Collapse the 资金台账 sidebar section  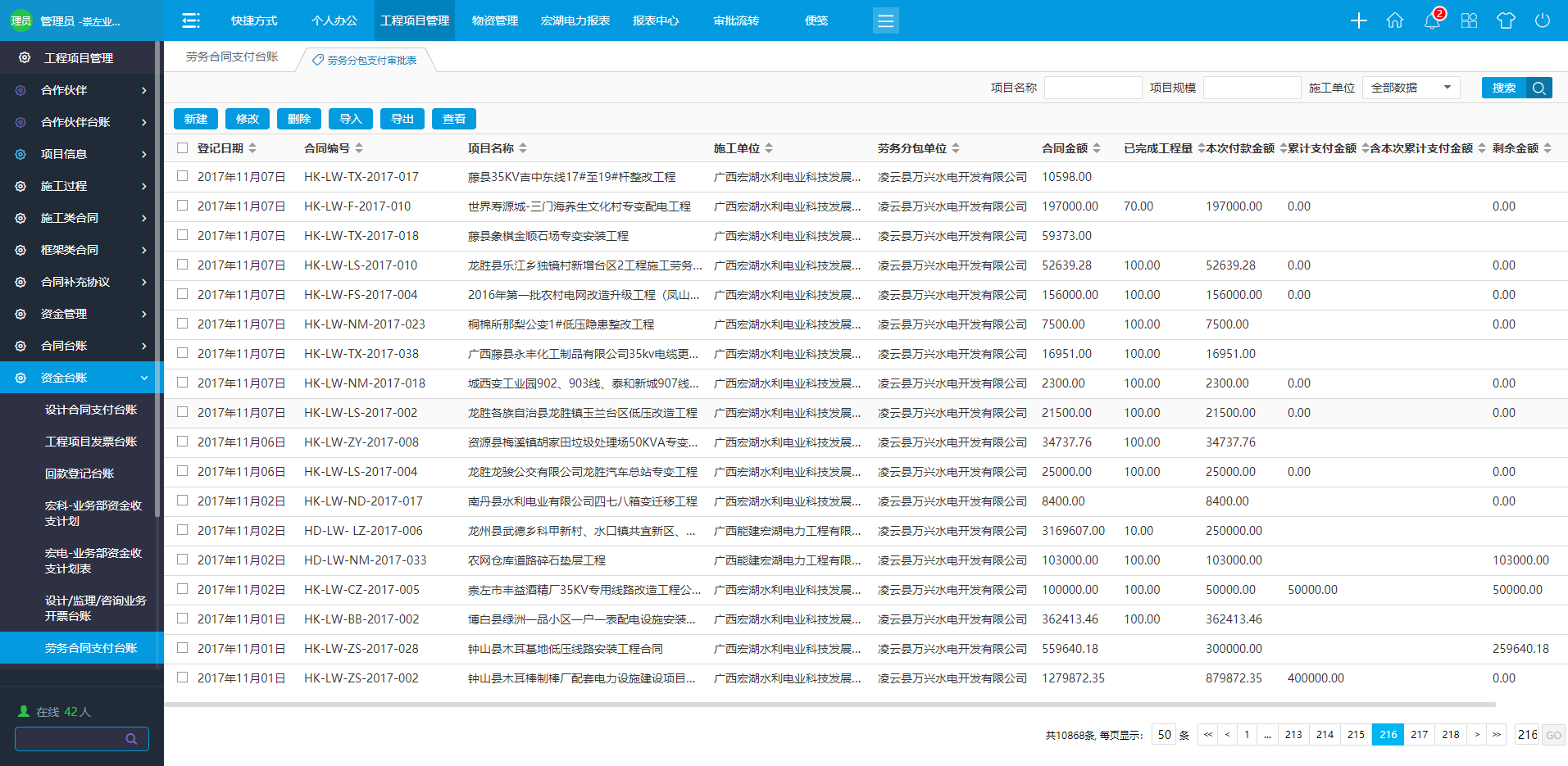coord(82,378)
